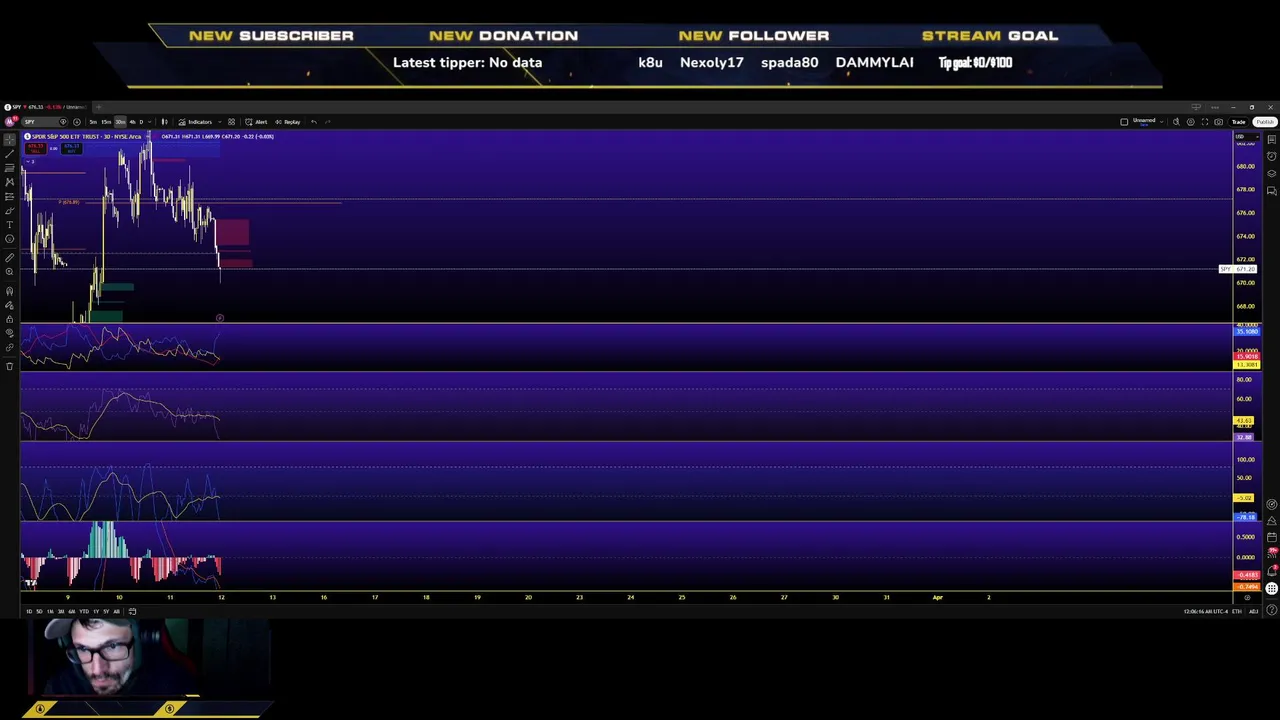The width and height of the screenshot is (1280, 720).
Task: Select the 4h timeframe
Action: pyautogui.click(x=132, y=122)
